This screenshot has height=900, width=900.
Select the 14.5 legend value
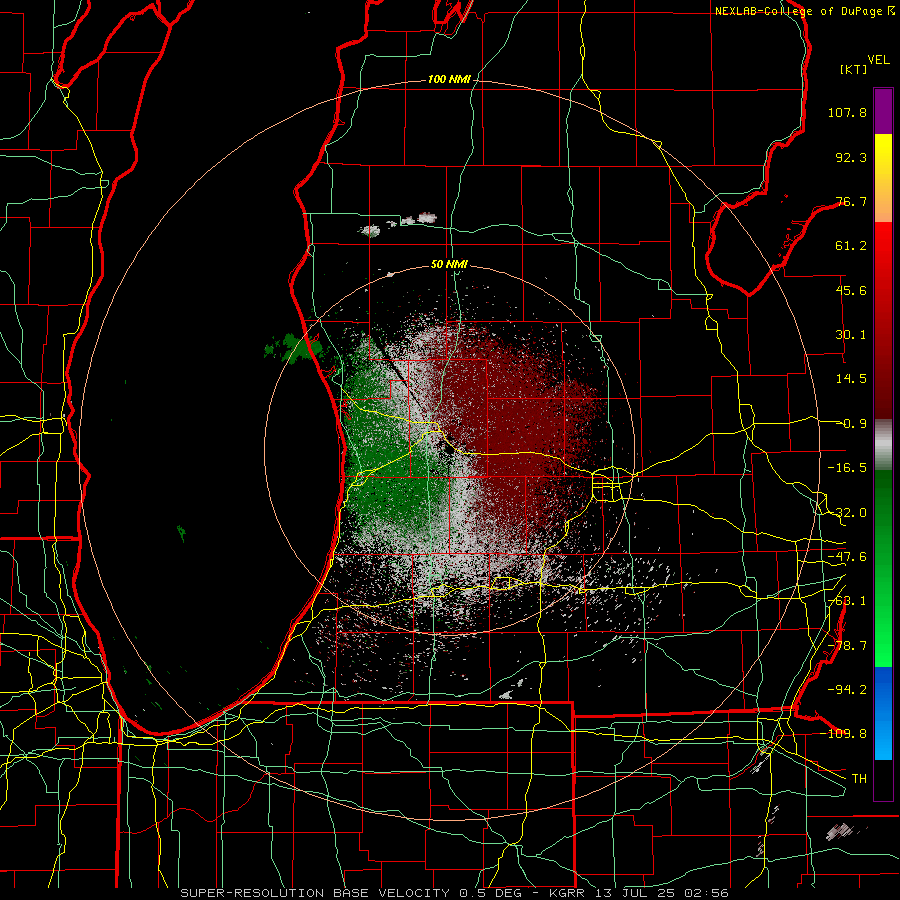(x=851, y=379)
